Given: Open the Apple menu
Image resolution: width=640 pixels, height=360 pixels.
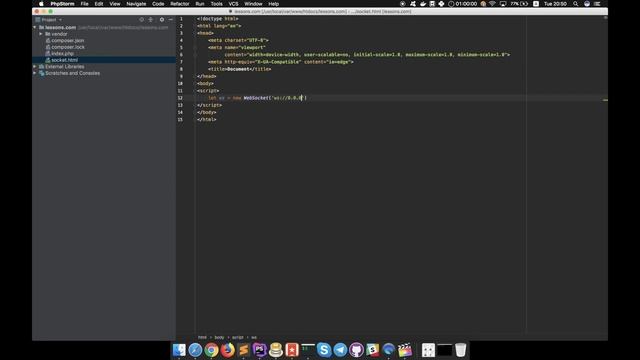Looking at the screenshot, I should (41, 4).
